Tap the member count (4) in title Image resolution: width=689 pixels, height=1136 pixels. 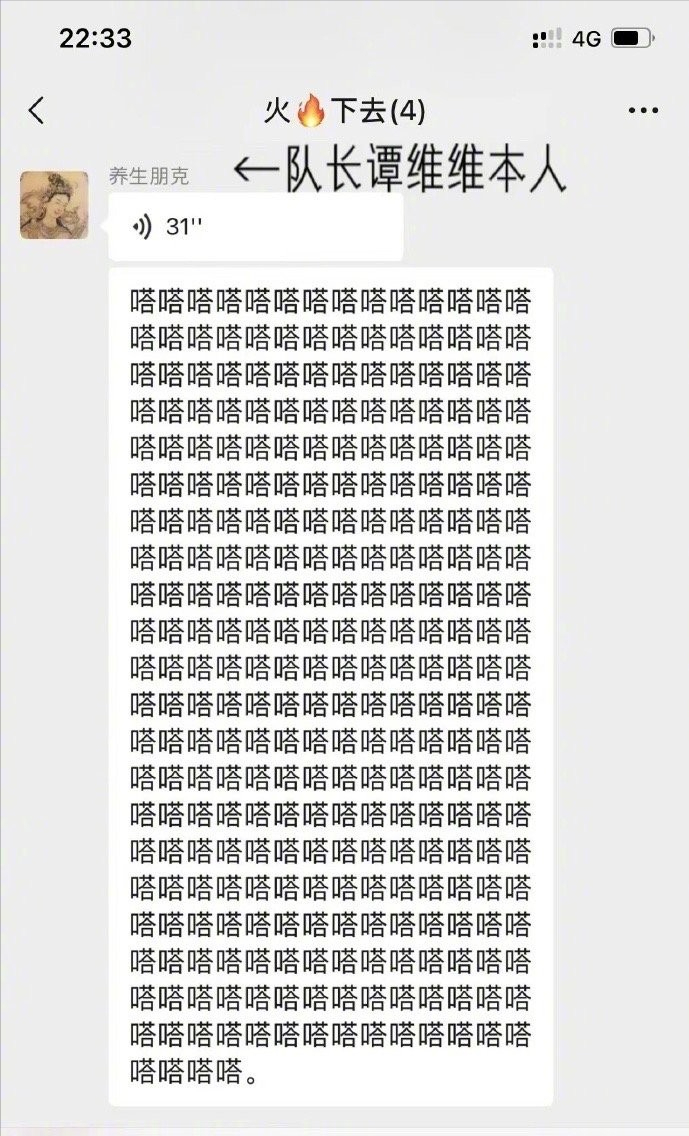click(407, 111)
